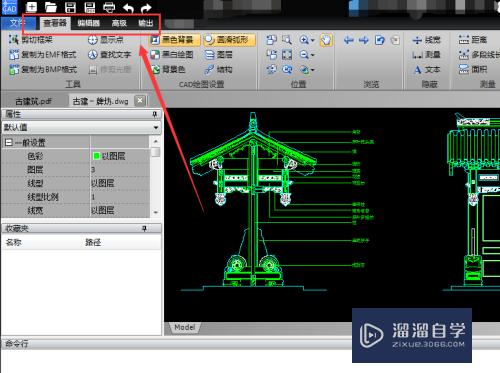Select the 线宽 row in the properties list

pyautogui.click(x=76, y=210)
